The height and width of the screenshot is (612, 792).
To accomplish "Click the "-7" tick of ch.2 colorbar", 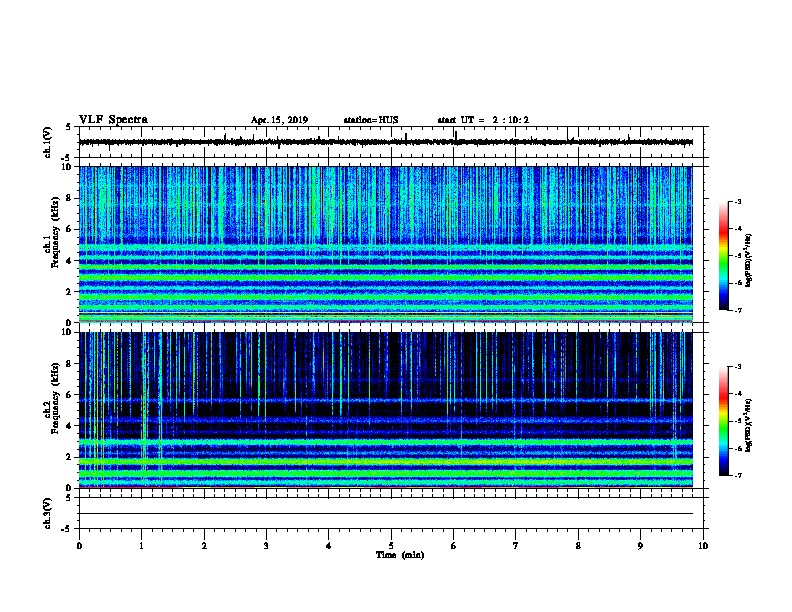I will 737,476.
